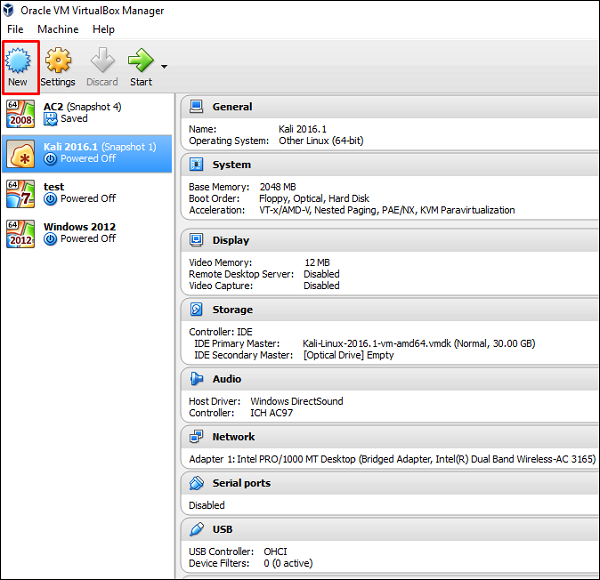Open the Help menu
The height and width of the screenshot is (580, 600).
point(103,29)
